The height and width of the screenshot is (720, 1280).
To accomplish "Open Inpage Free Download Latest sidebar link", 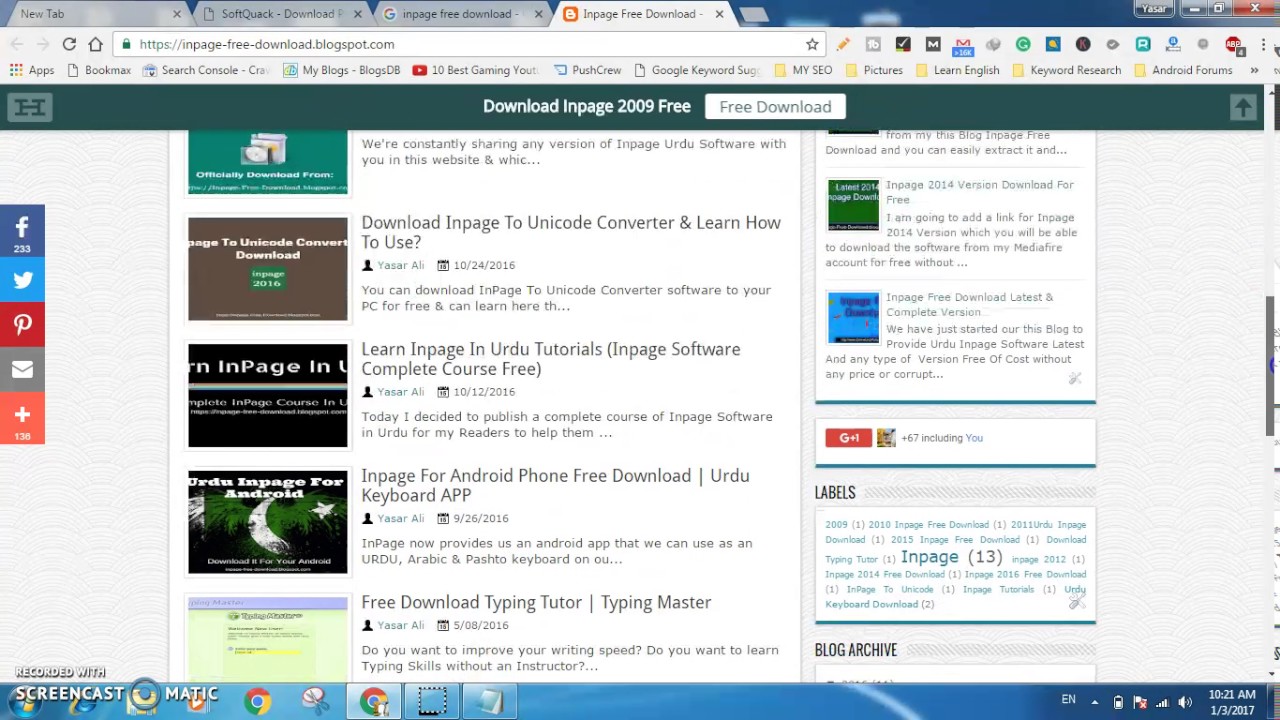I will [969, 304].
